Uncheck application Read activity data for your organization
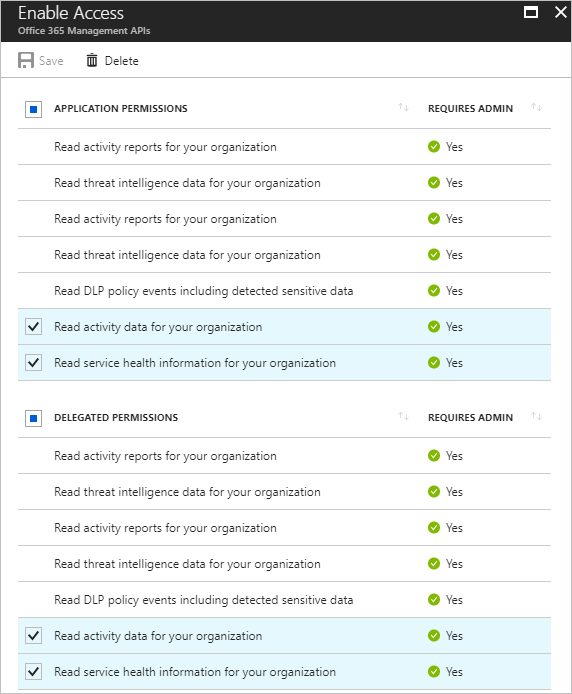572x694 pixels. (34, 327)
